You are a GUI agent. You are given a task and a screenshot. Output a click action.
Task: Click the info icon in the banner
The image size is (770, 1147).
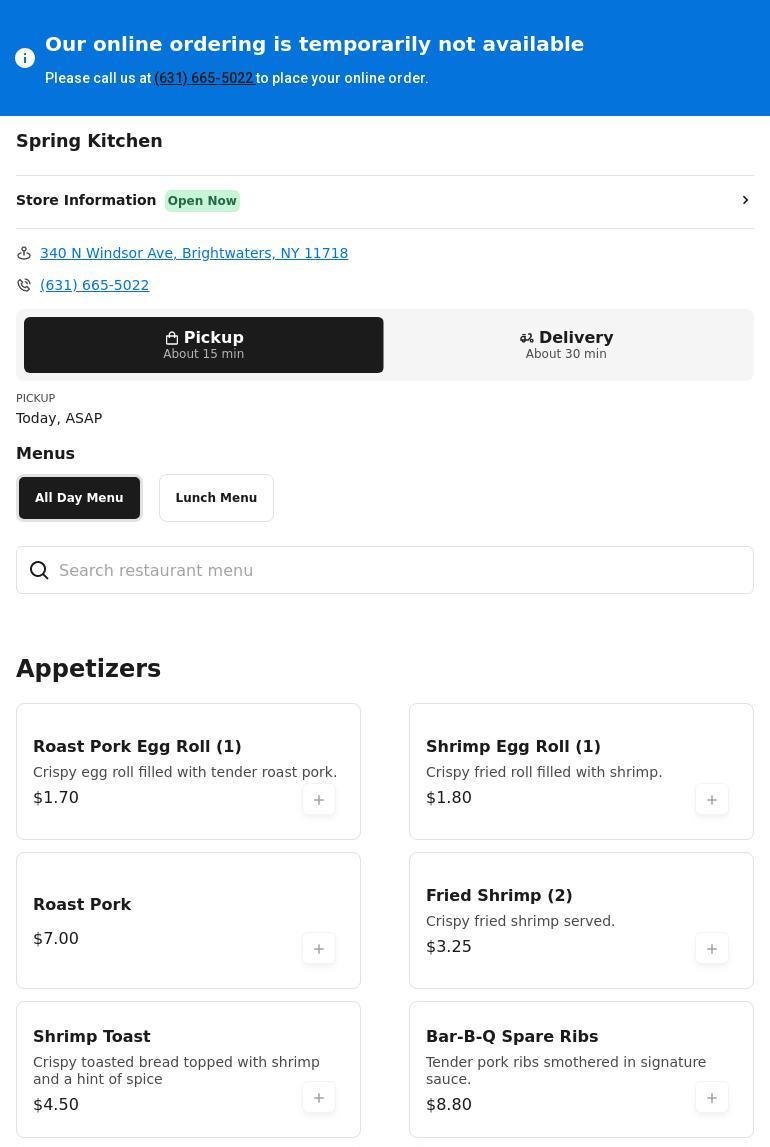(x=26, y=59)
